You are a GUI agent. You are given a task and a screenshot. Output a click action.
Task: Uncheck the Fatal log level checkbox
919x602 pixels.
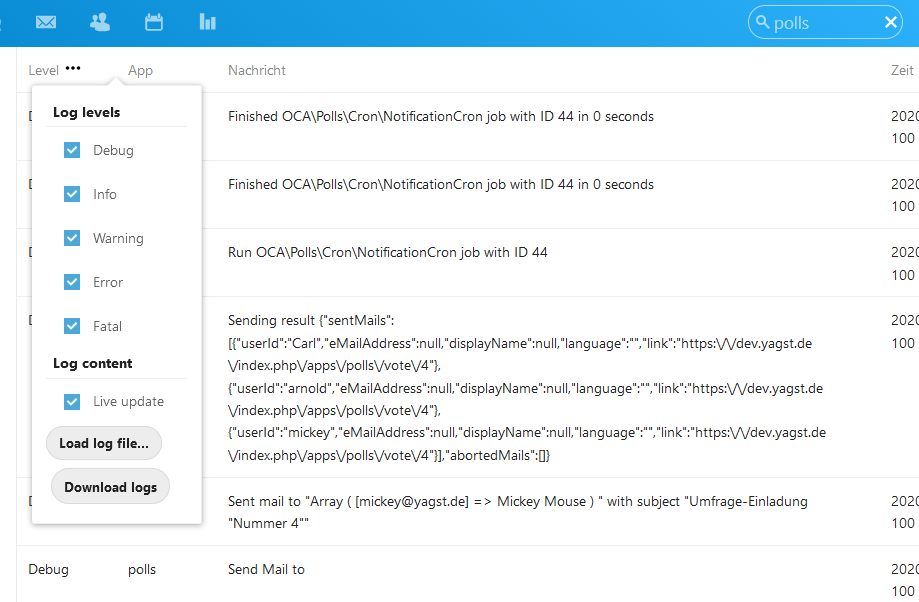pos(72,326)
